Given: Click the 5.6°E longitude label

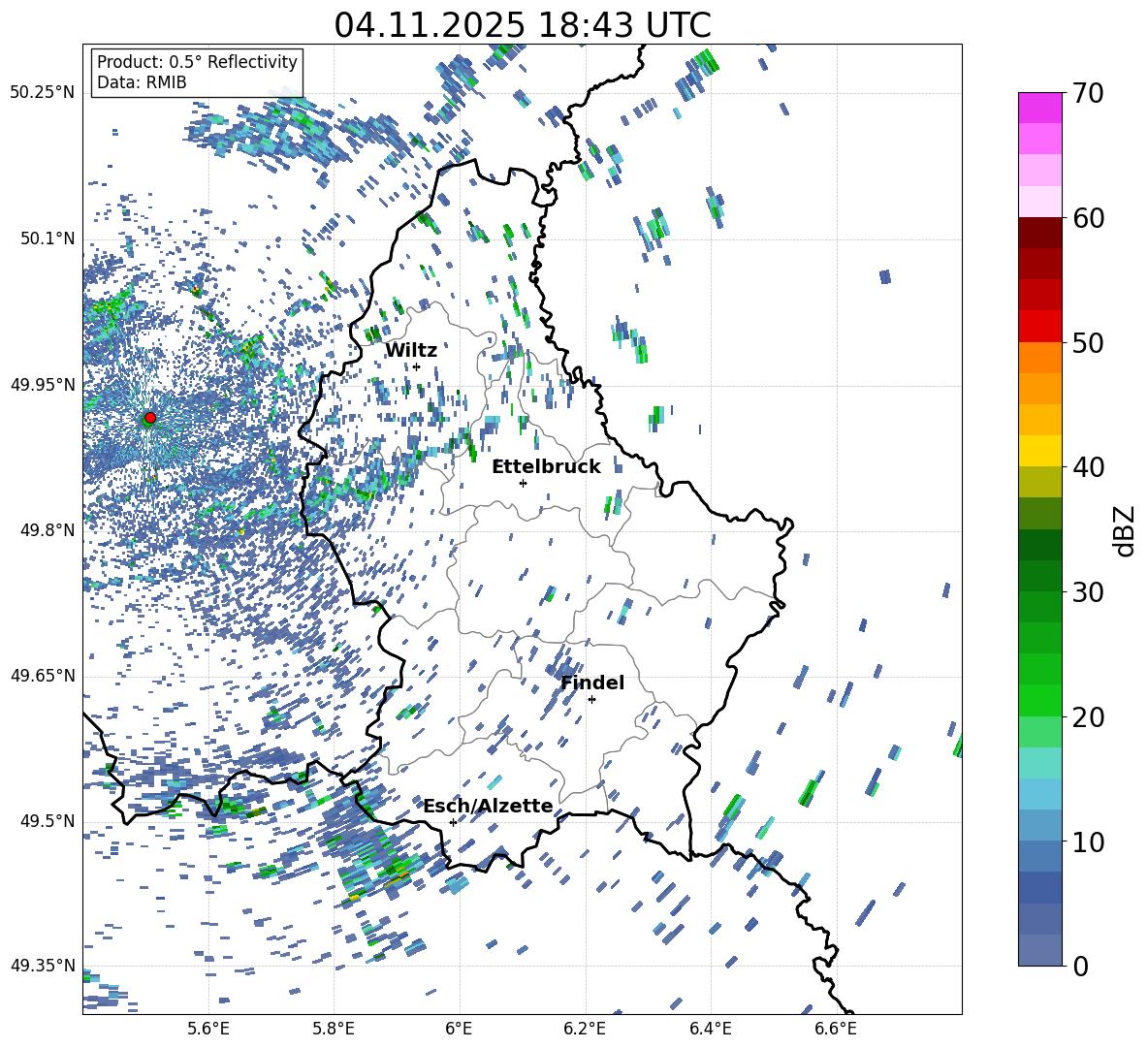Looking at the screenshot, I should pos(207,1029).
